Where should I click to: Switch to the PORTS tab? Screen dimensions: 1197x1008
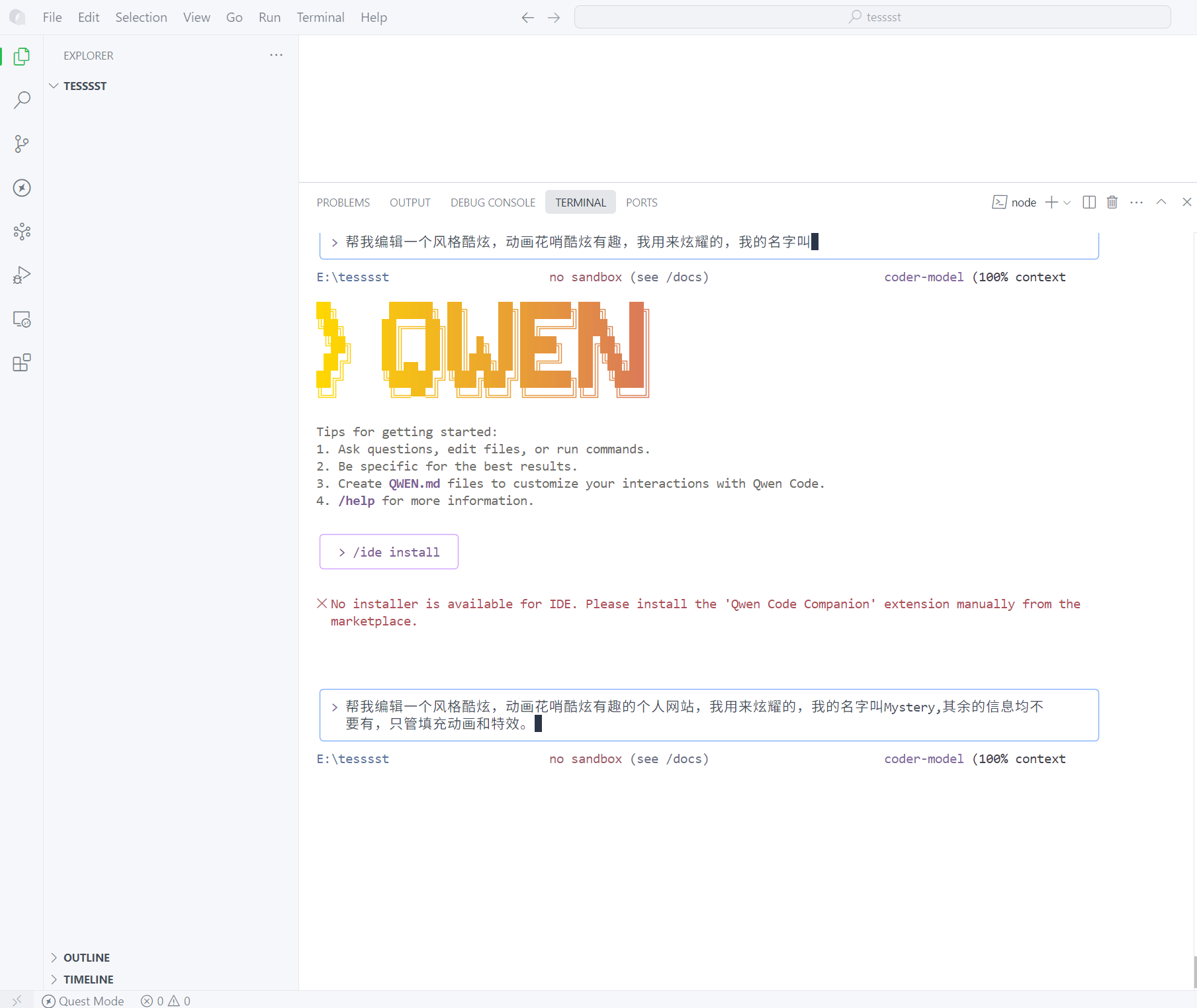642,203
